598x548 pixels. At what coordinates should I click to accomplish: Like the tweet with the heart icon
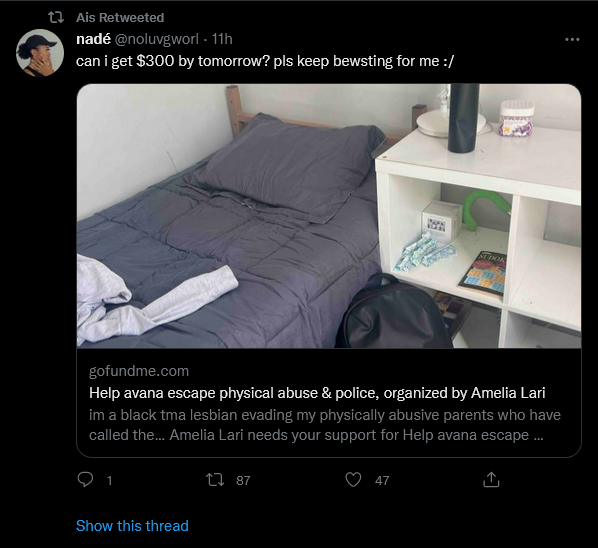[x=353, y=480]
